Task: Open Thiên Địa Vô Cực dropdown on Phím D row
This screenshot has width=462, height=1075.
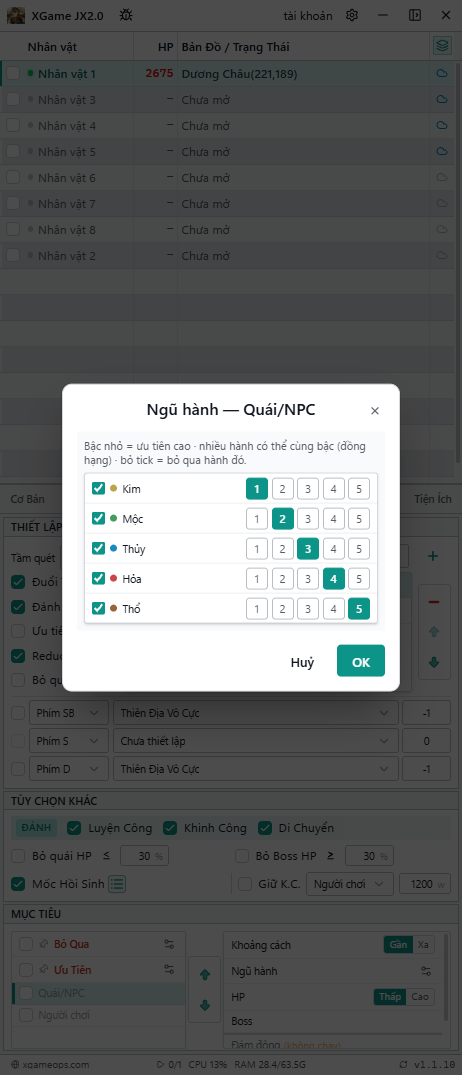Action: click(256, 769)
